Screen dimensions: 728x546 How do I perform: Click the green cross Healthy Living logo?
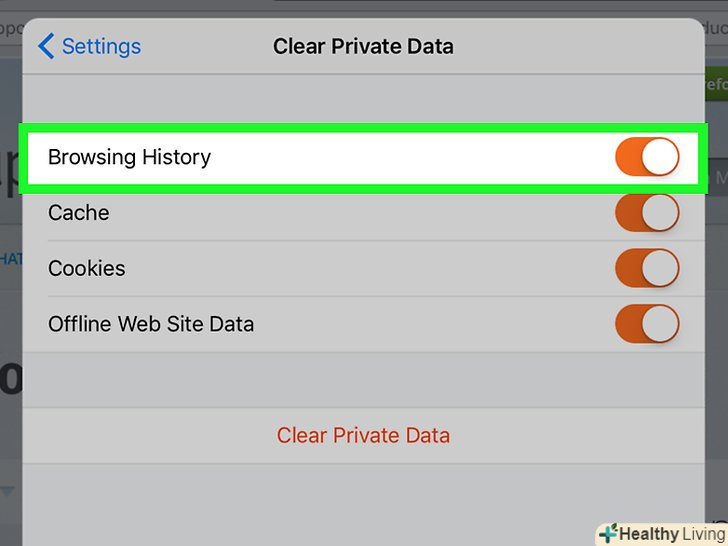click(x=607, y=534)
